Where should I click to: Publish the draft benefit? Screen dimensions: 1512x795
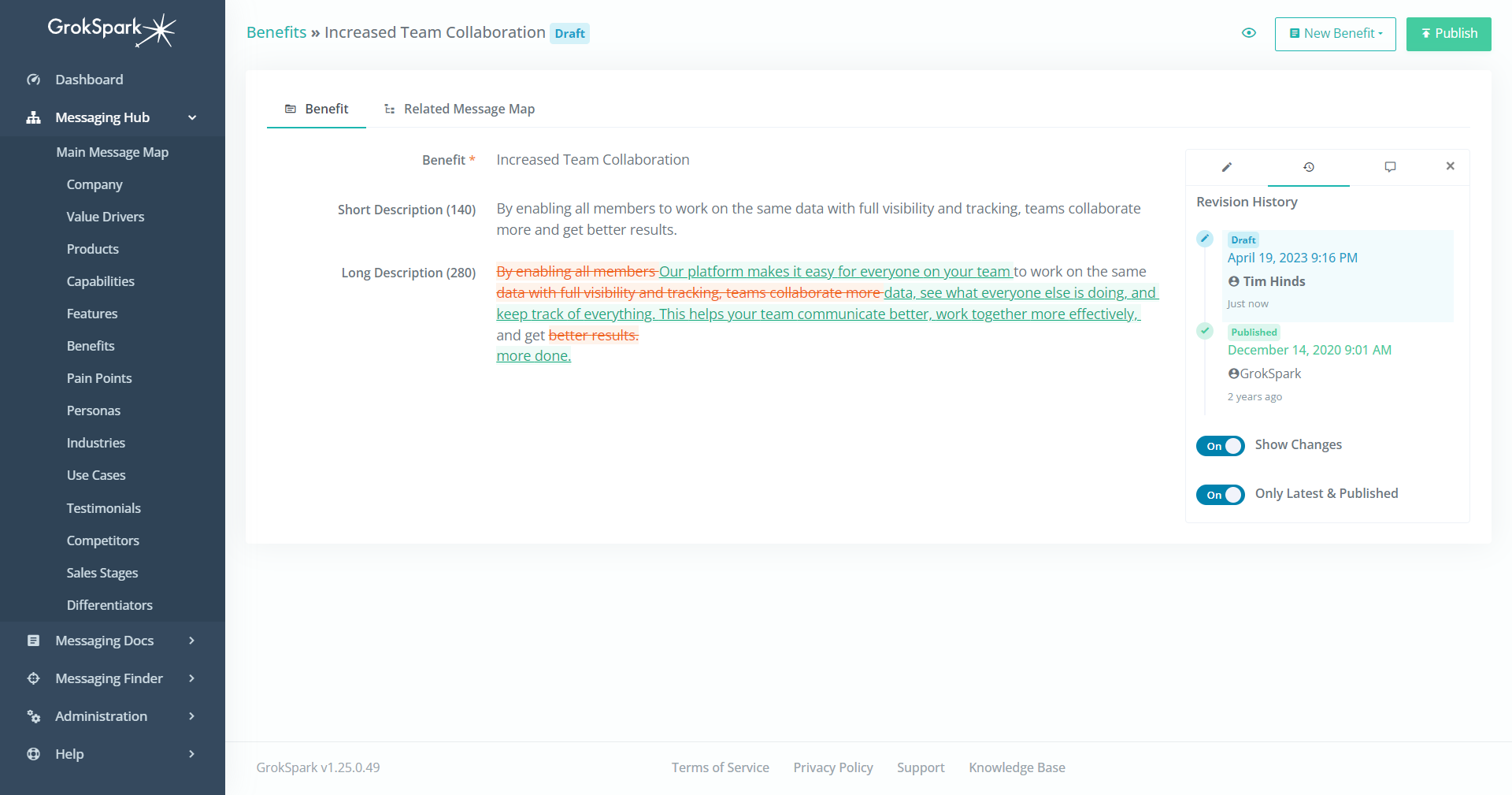tap(1447, 34)
